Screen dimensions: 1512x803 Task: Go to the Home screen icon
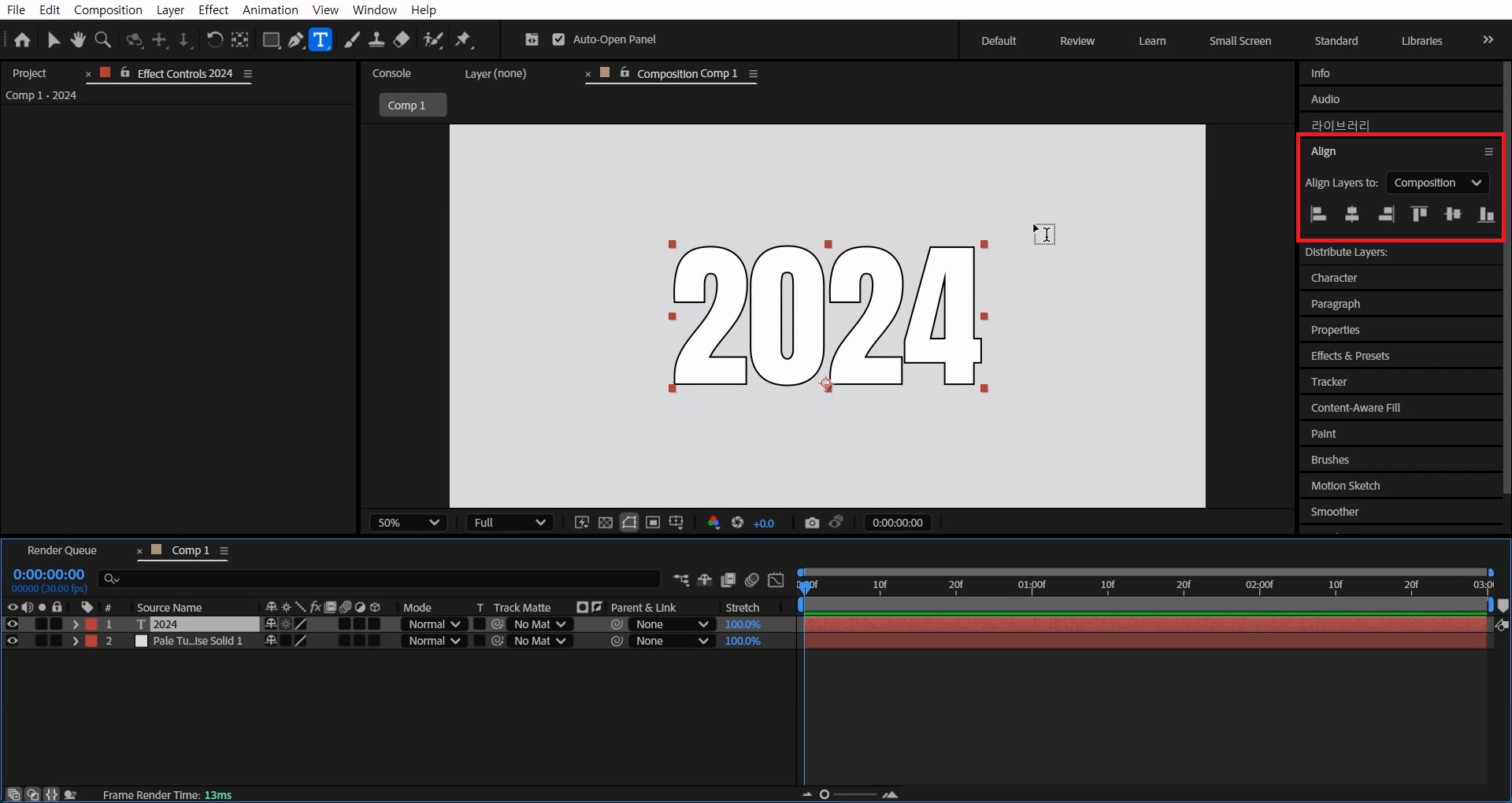(x=22, y=40)
